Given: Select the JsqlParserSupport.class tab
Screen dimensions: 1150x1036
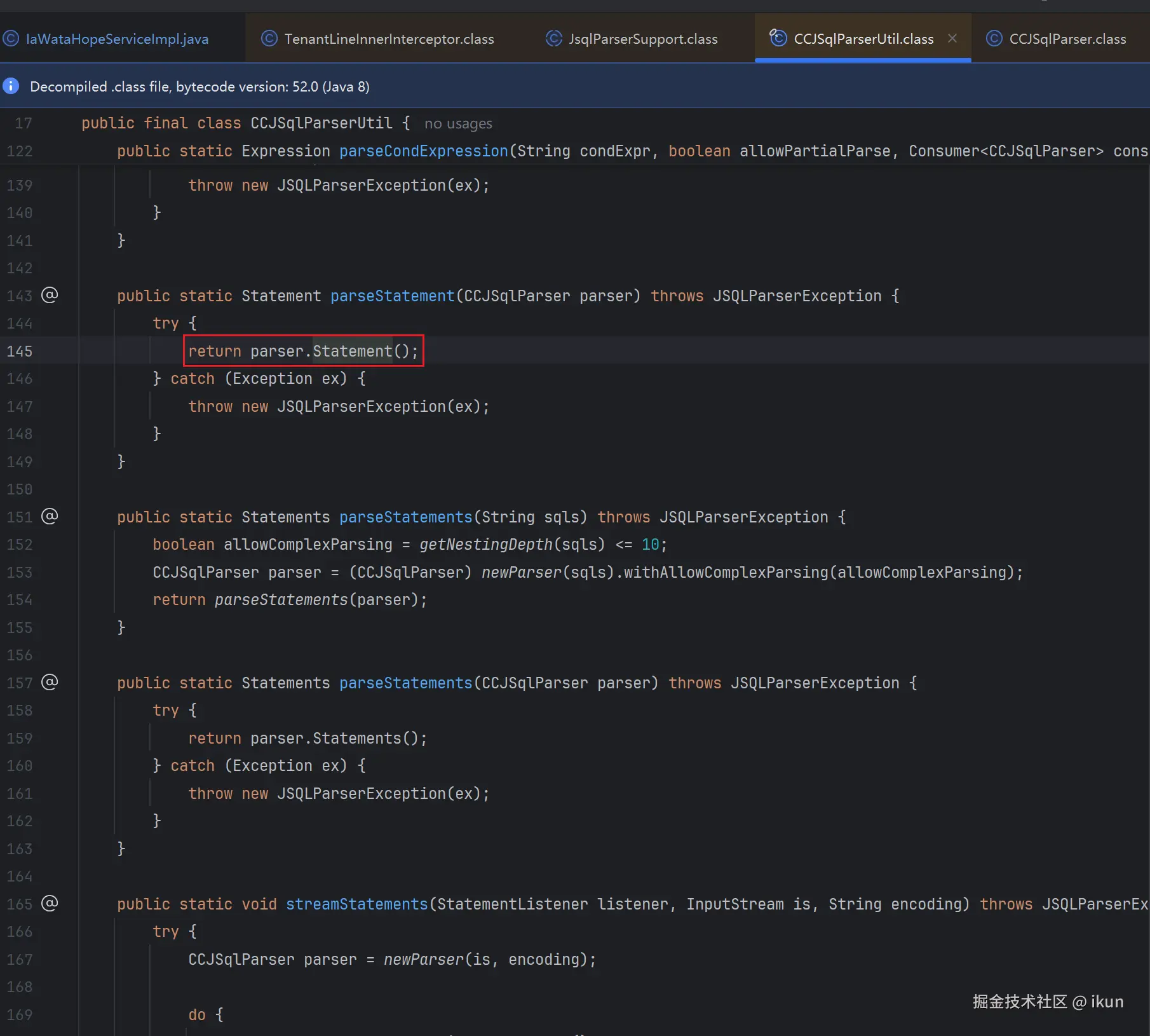Looking at the screenshot, I should pos(643,39).
